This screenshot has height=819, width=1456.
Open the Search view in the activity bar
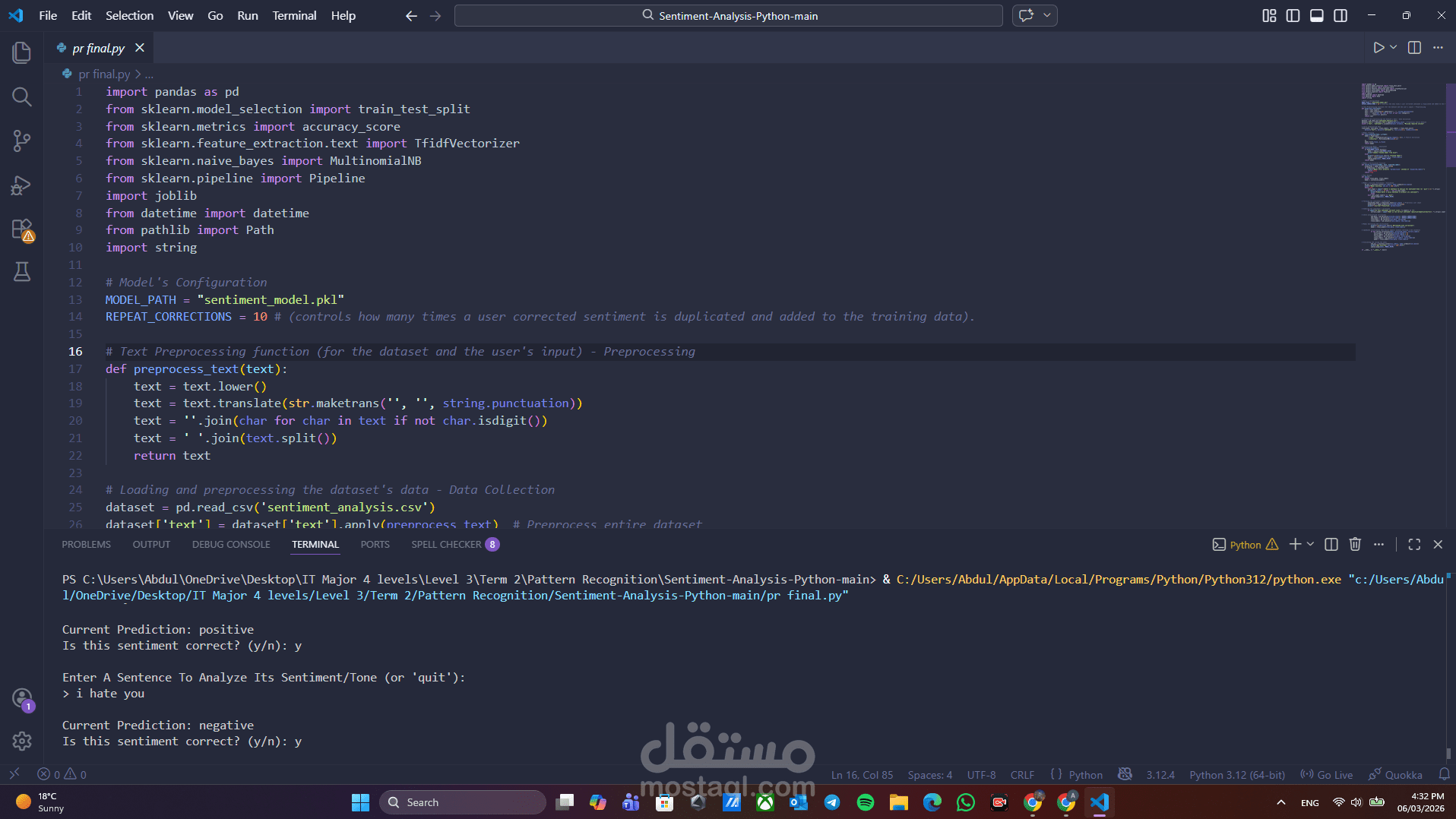pyautogui.click(x=22, y=96)
